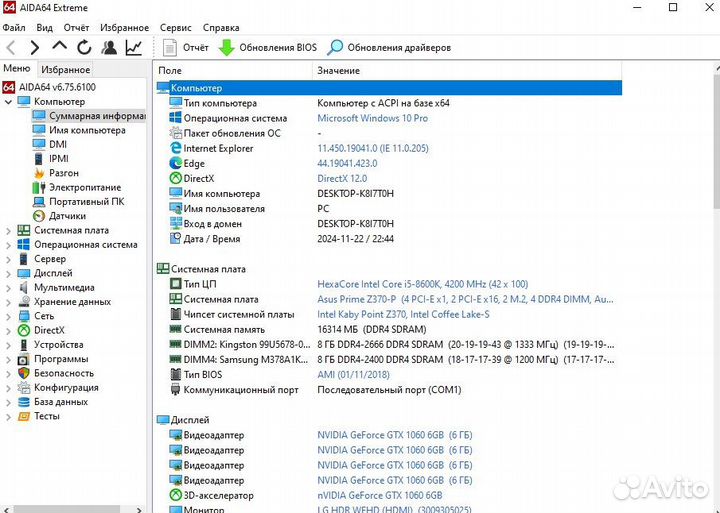
Task: Click Обновления BIOS green arrow button
Action: [267, 47]
